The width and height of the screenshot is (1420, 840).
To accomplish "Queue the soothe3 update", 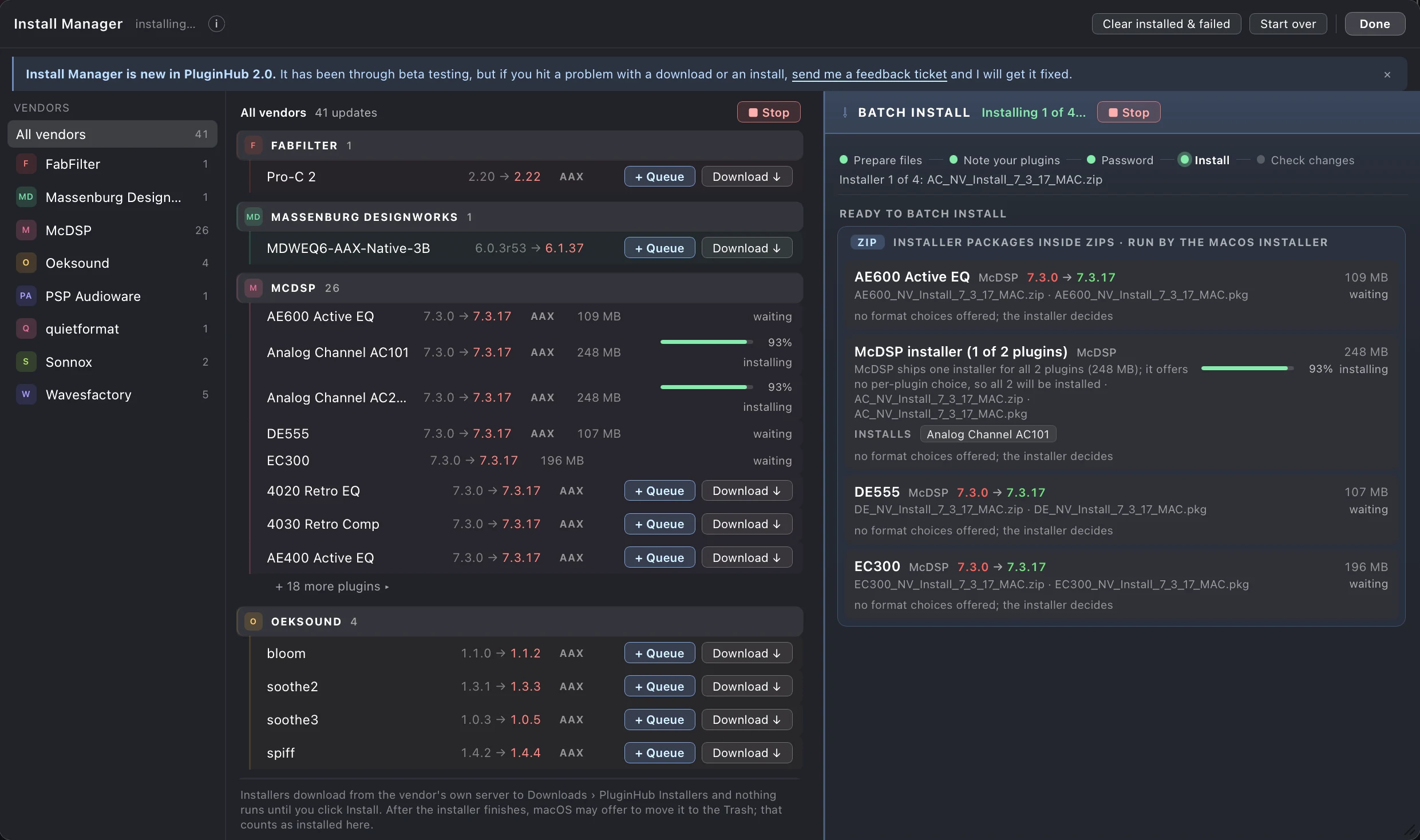I will (659, 720).
